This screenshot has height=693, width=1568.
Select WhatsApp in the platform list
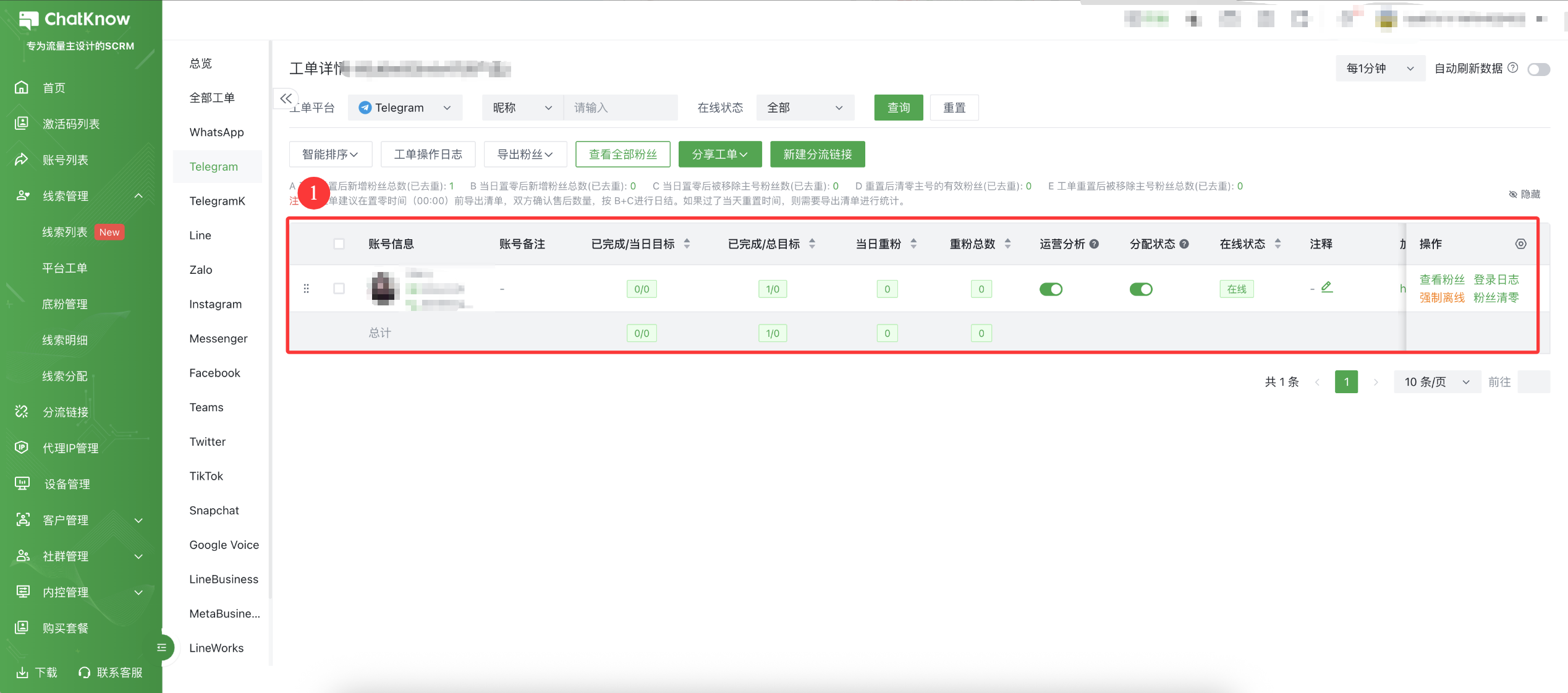pyautogui.click(x=216, y=132)
